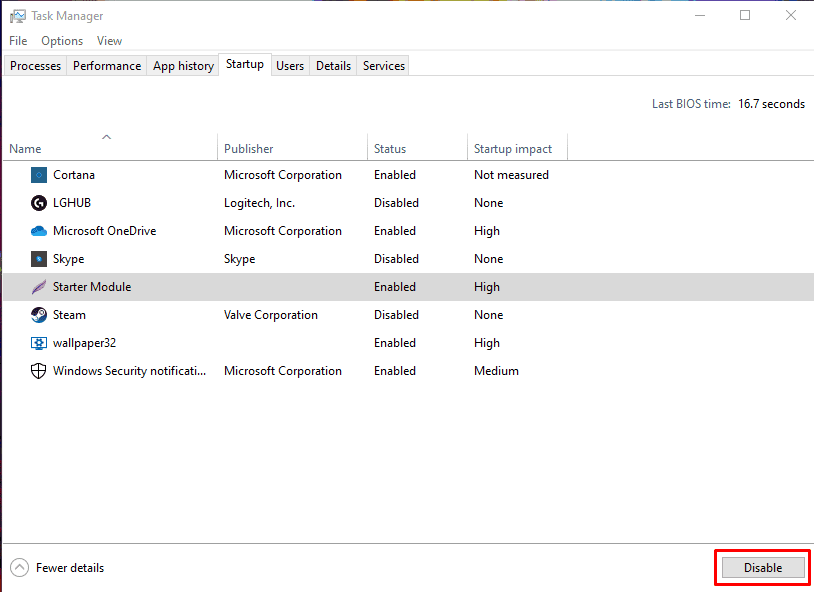Click OneDrive's Microsoft Corporation publisher cell
Viewport: 814px width, 592px height.
tap(283, 231)
